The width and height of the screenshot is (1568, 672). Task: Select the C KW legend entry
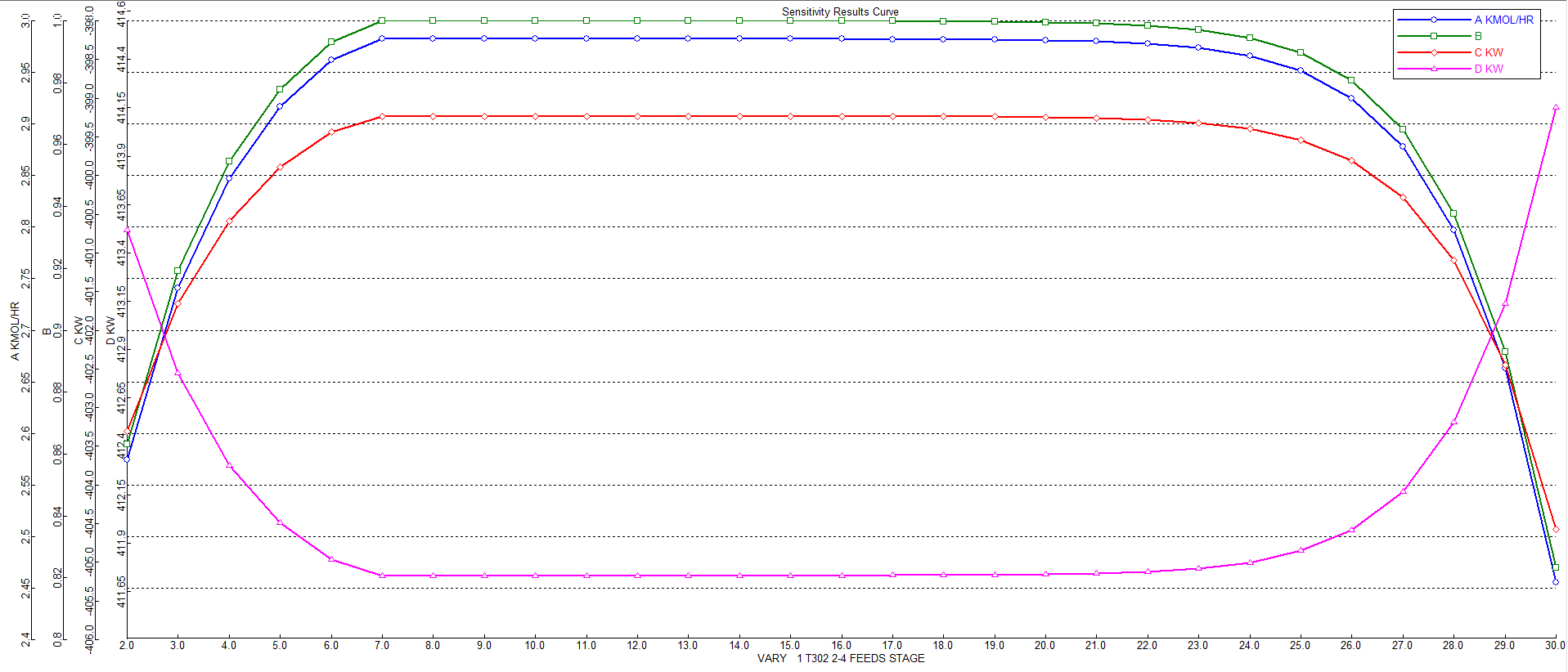(1489, 52)
